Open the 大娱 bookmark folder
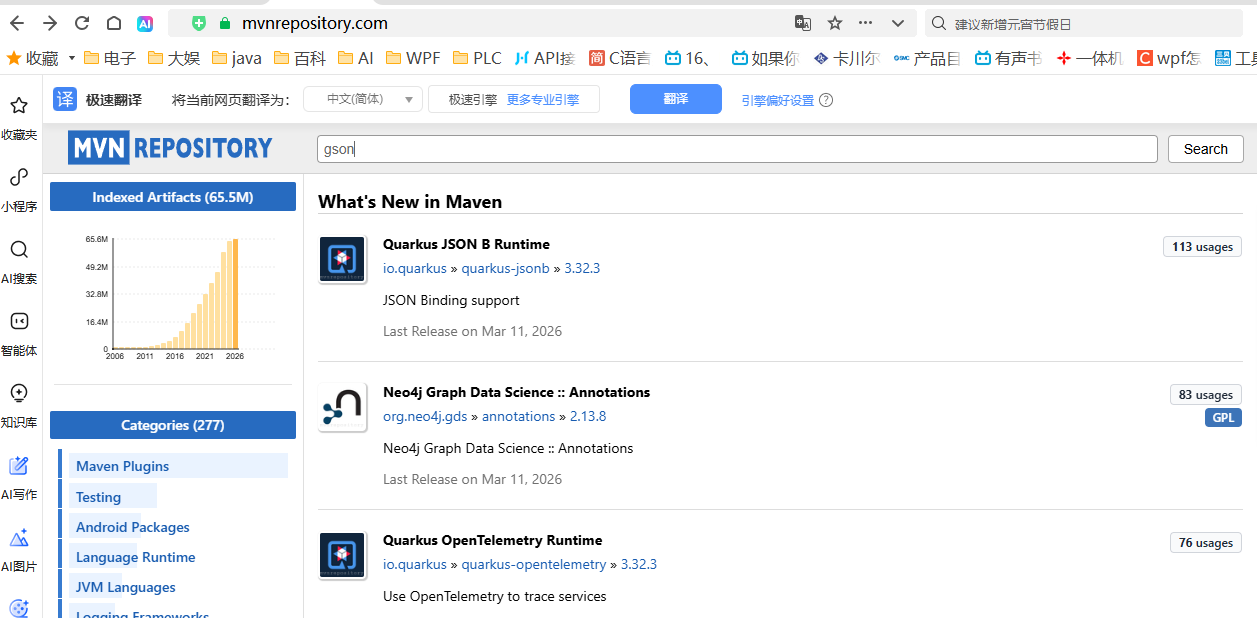This screenshot has width=1257, height=618. point(173,58)
